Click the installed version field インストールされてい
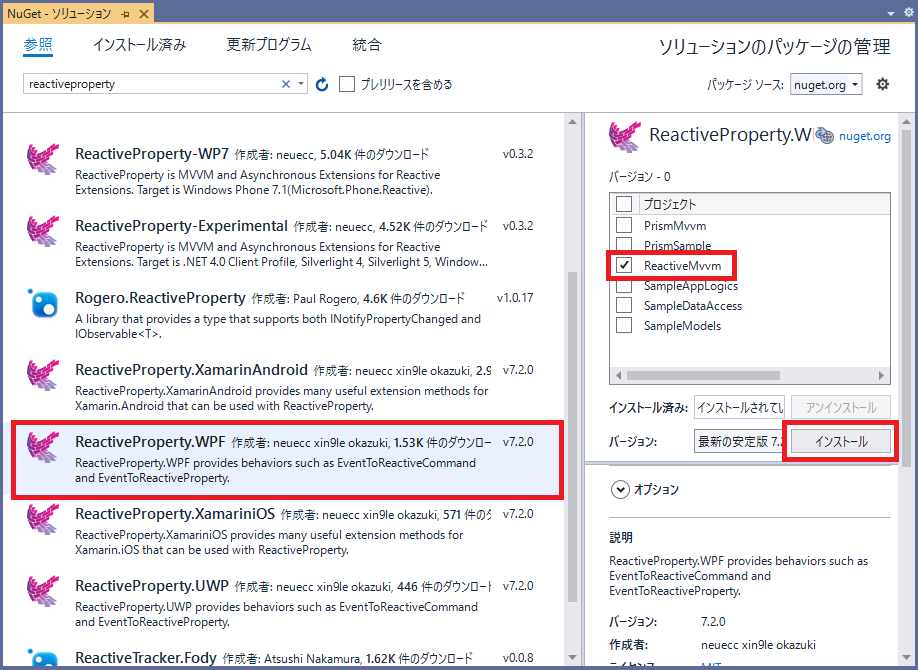Viewport: 918px width, 670px height. click(x=739, y=407)
